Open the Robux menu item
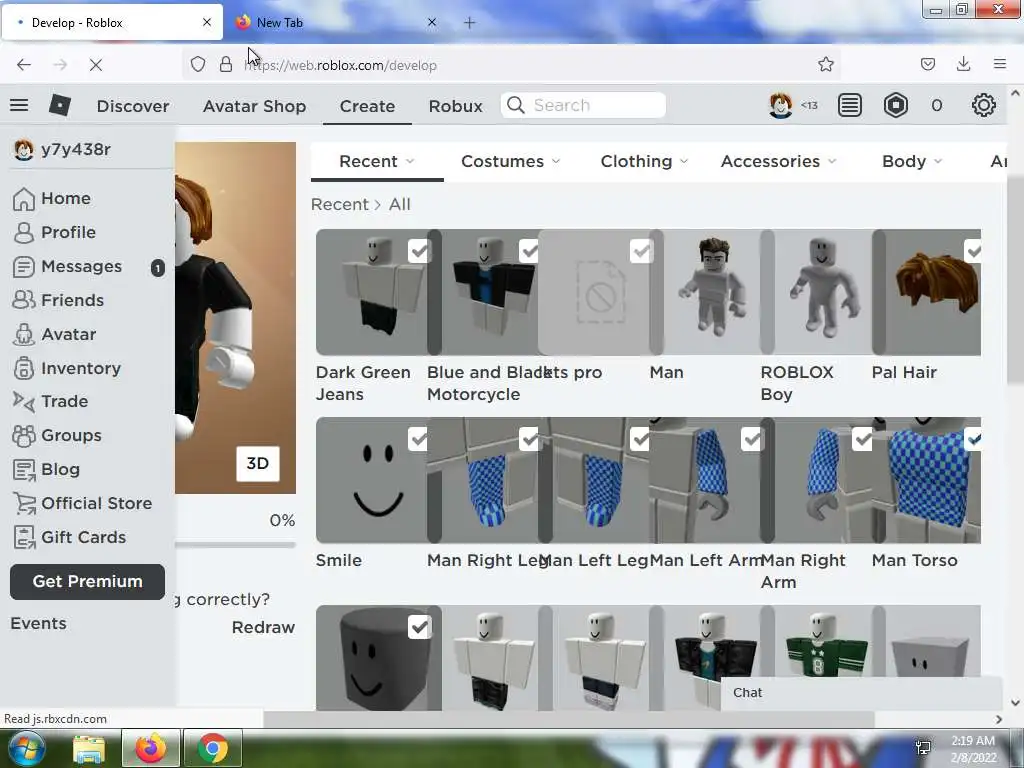 [x=455, y=106]
